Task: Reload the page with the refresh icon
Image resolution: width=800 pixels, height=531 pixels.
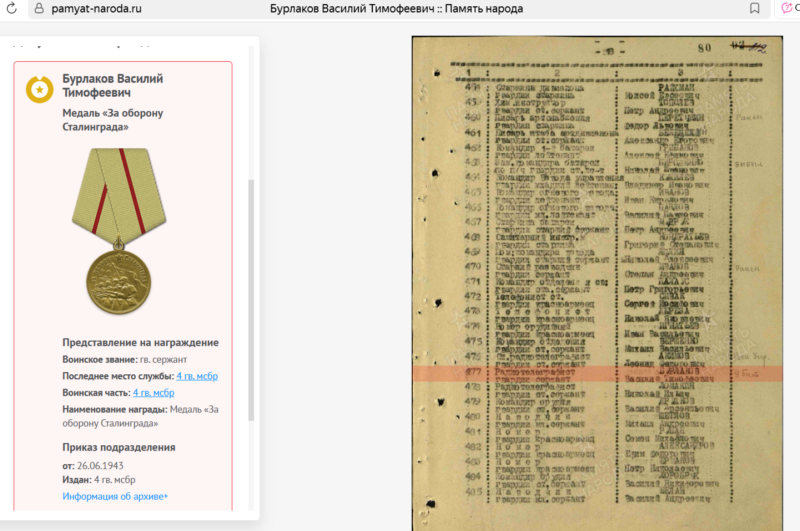Action: click(11, 8)
